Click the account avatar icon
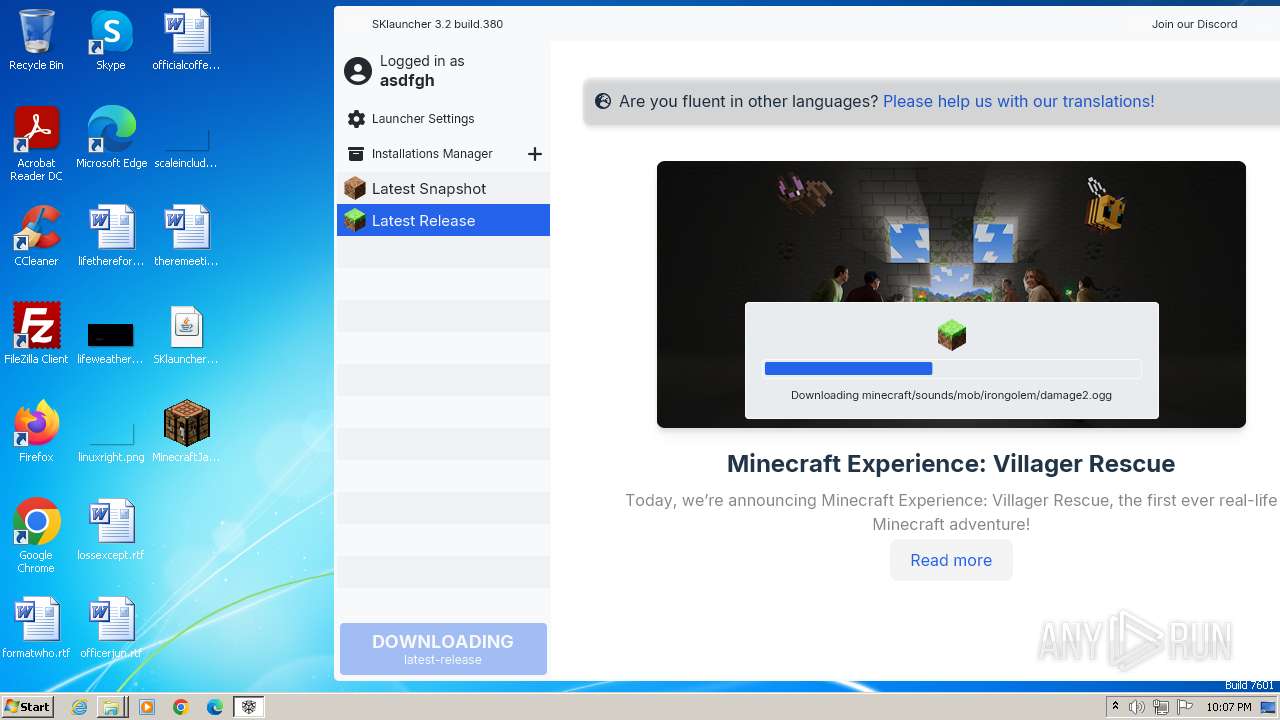Image resolution: width=1280 pixels, height=720 pixels. 357,71
